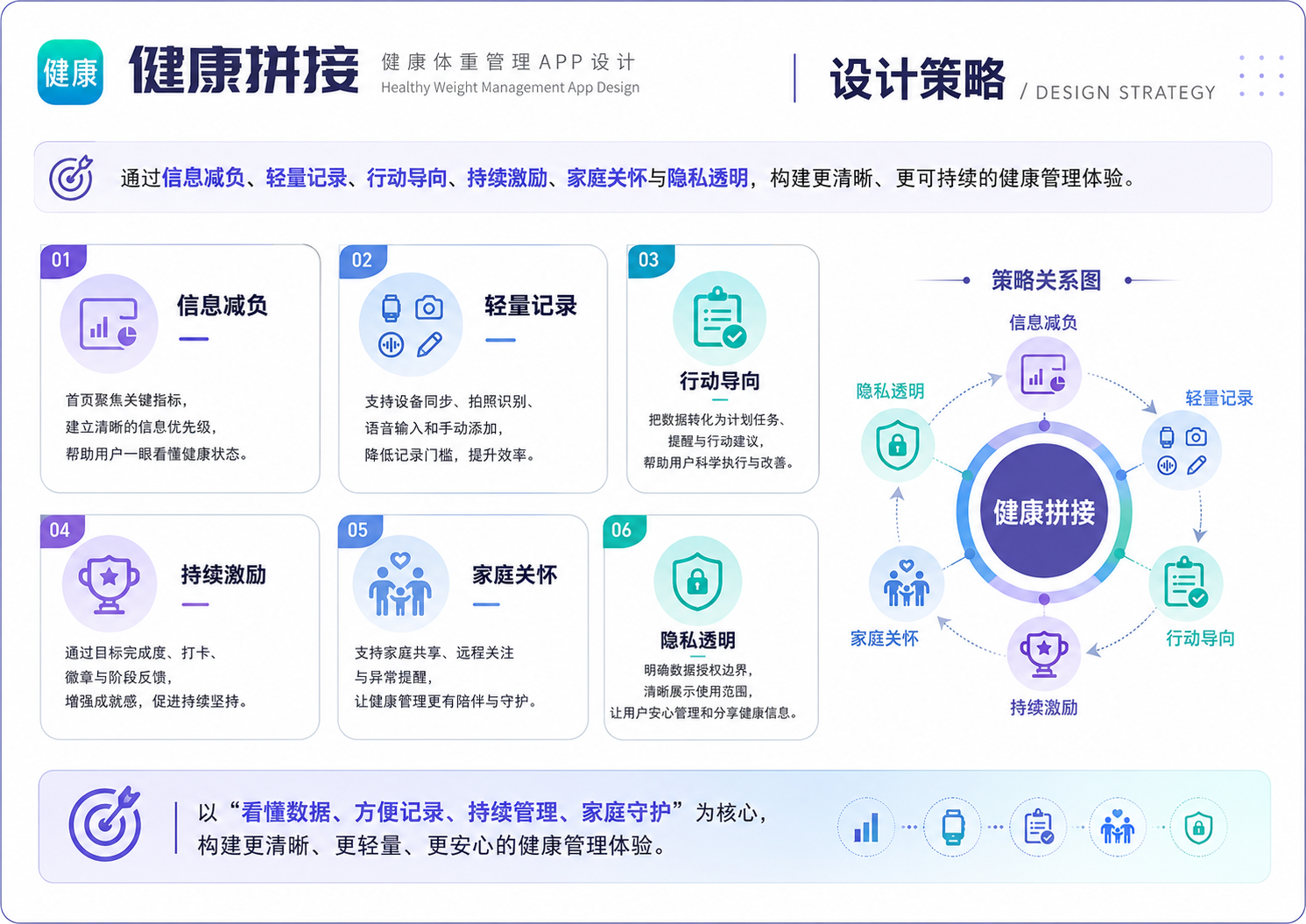Click the clipboard icon in the bottom icon row
Viewport: 1306px width, 924px height.
click(x=1039, y=827)
